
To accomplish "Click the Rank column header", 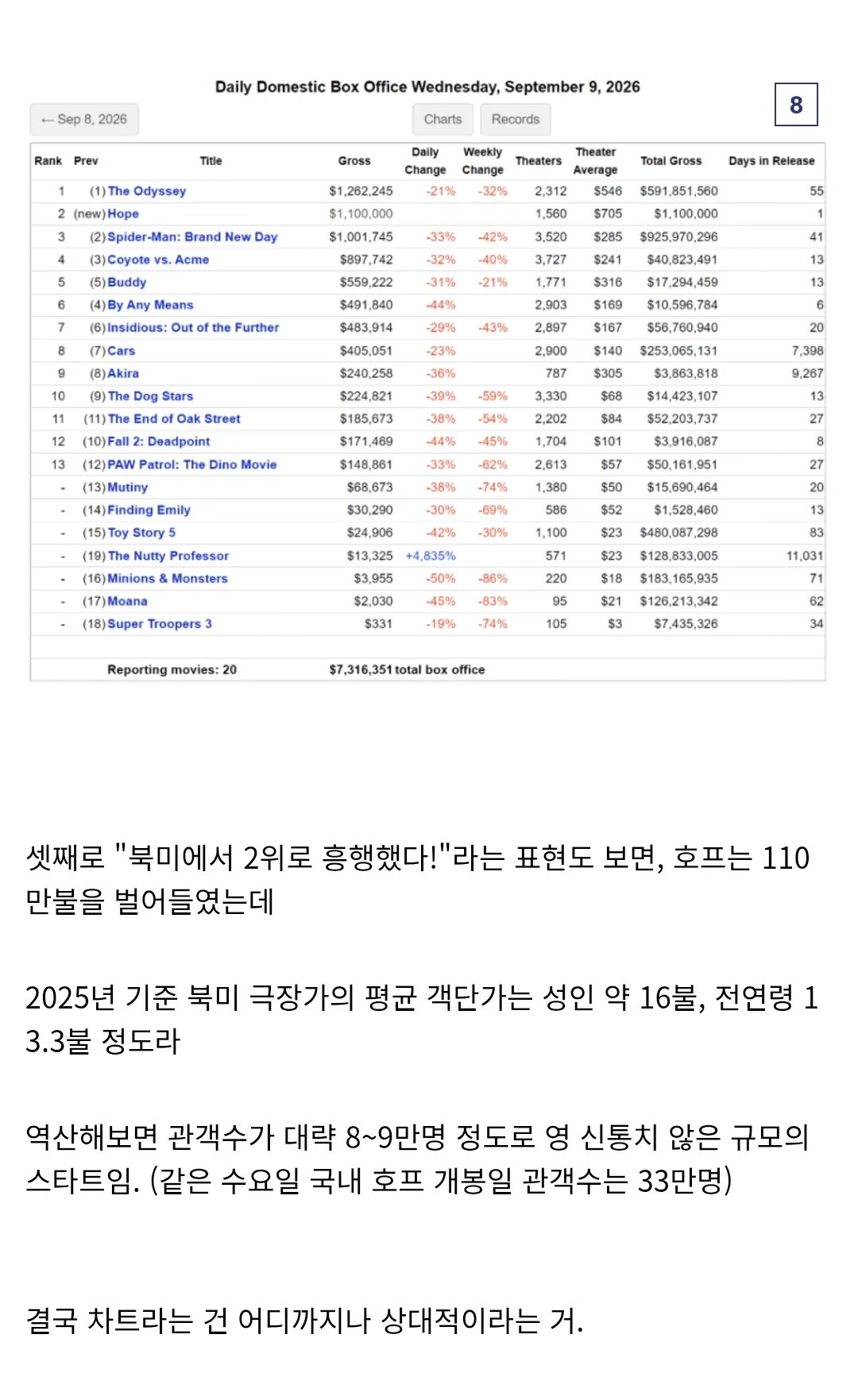I will point(48,160).
